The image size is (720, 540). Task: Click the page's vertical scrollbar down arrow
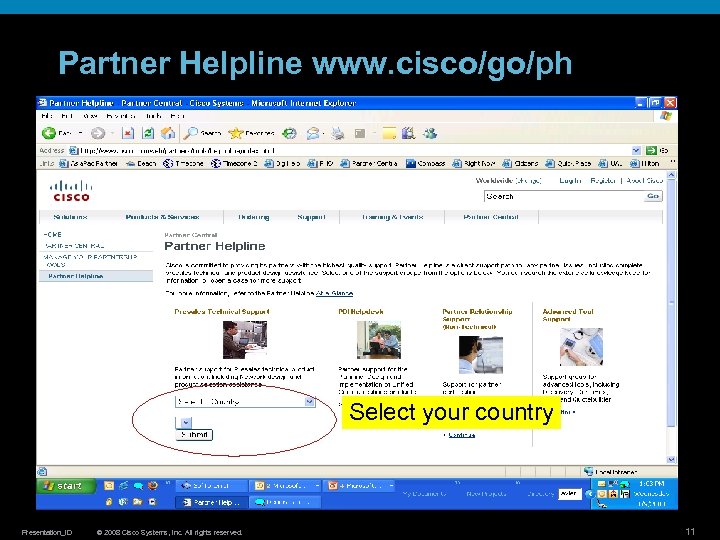tap(671, 459)
